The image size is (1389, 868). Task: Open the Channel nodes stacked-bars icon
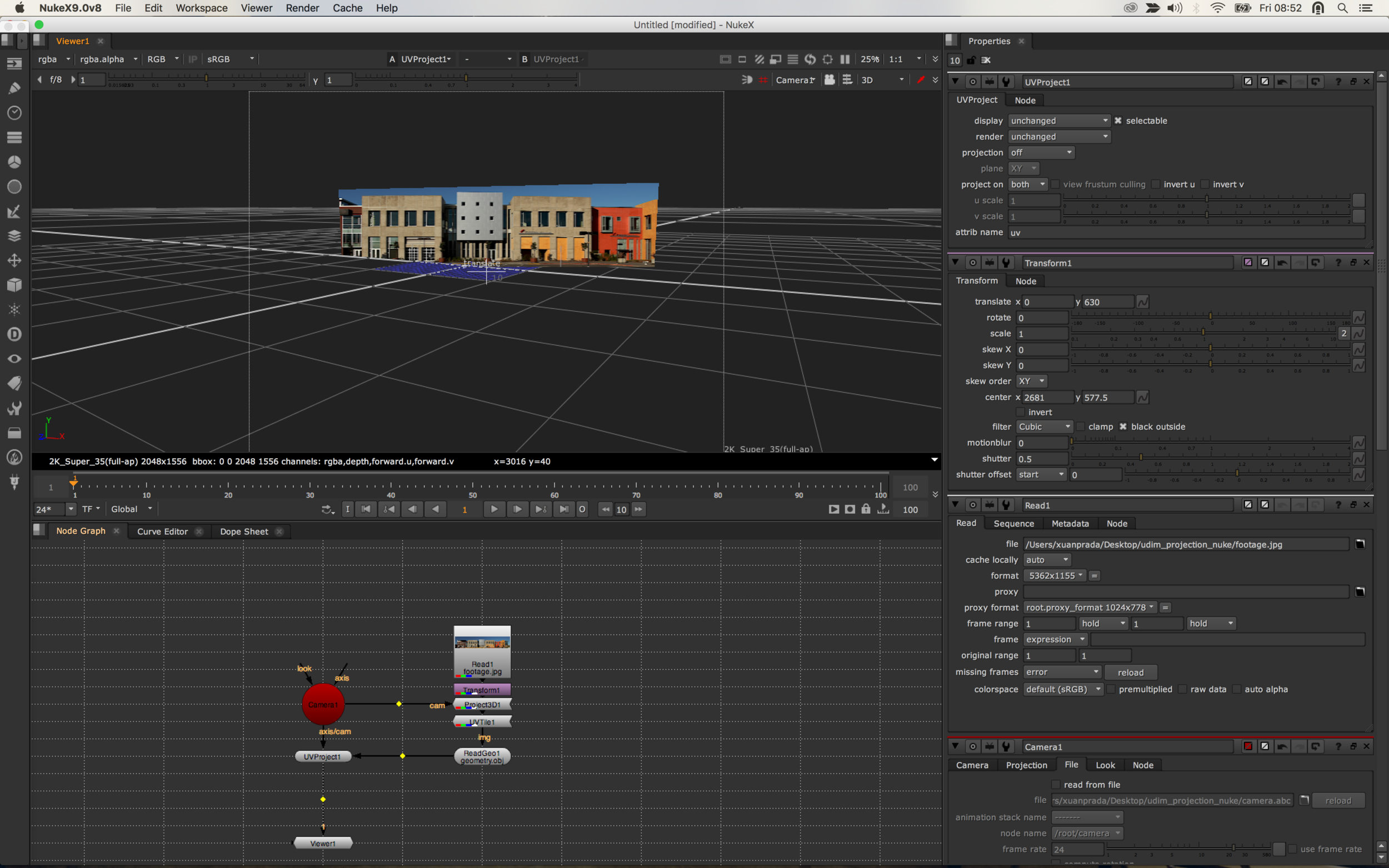click(x=14, y=137)
